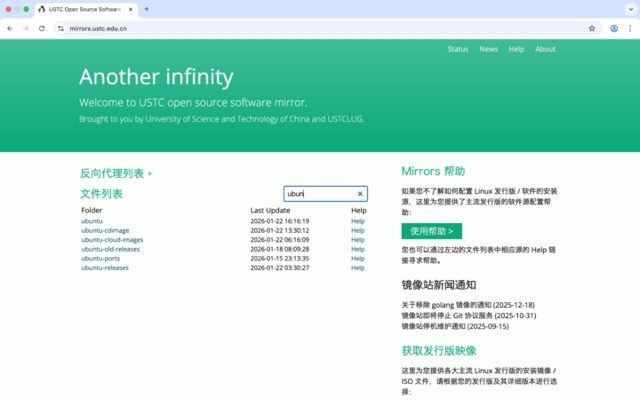
Task: Click the browser back arrow
Action: (x=10, y=28)
